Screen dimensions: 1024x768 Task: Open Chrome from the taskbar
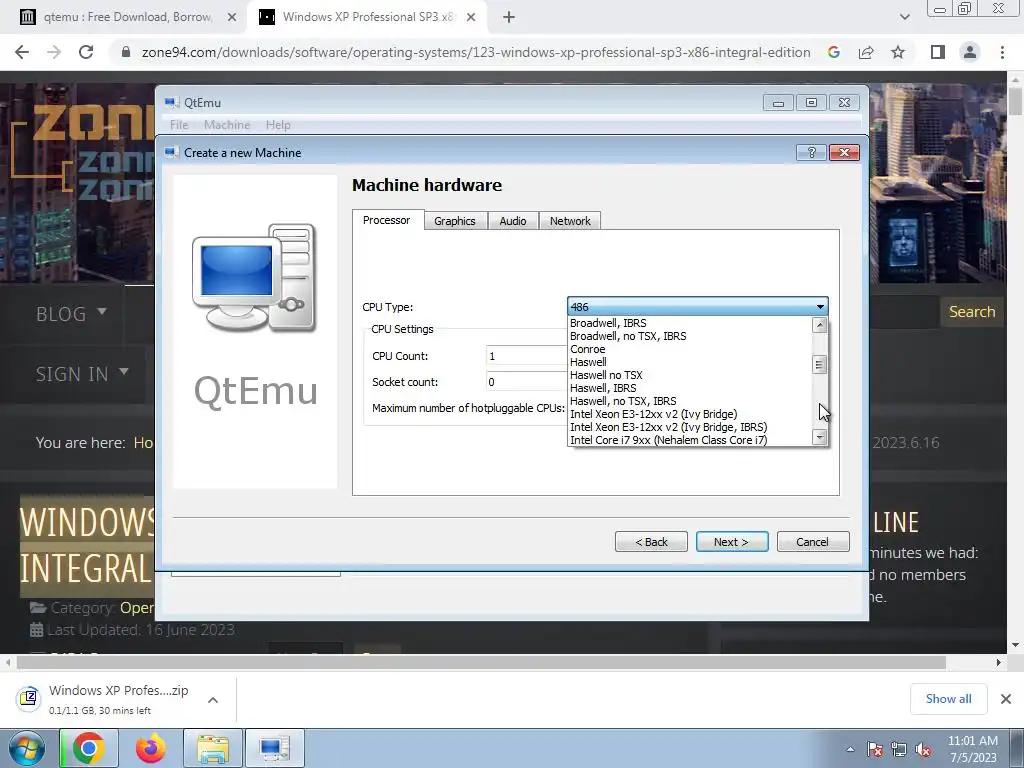pos(88,748)
